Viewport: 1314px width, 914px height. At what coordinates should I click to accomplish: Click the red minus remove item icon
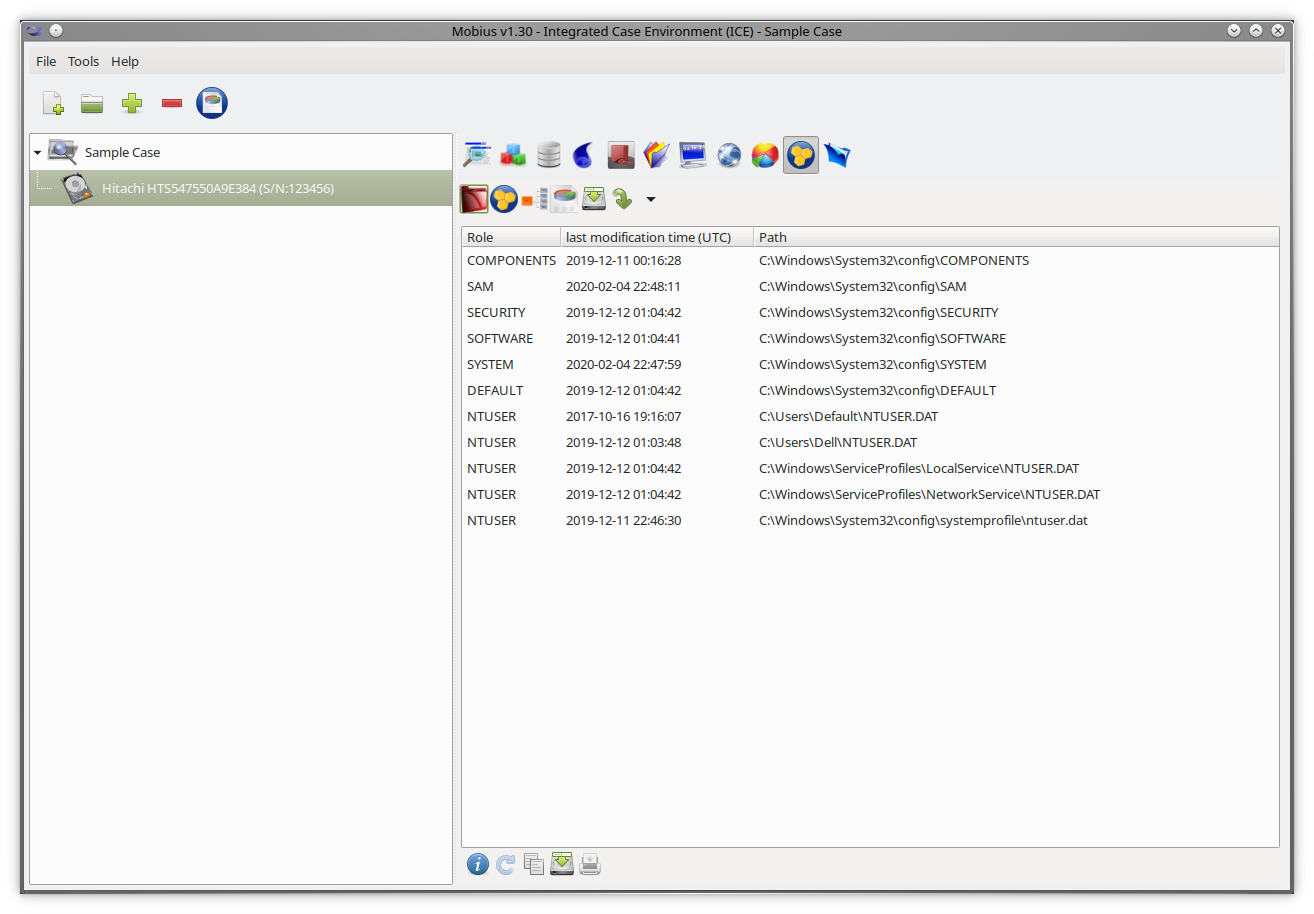point(171,103)
